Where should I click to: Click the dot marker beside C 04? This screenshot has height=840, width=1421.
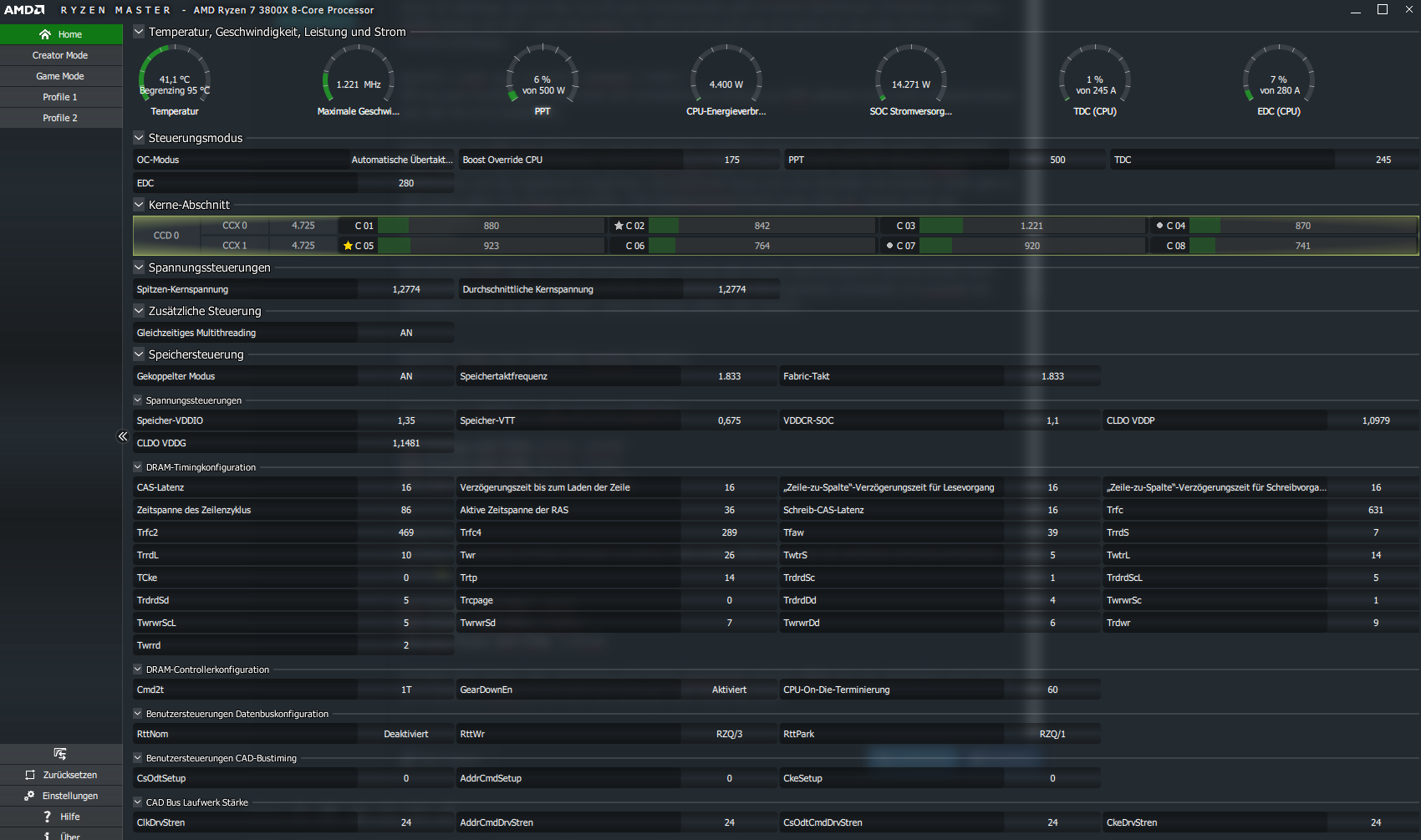pos(1159,226)
